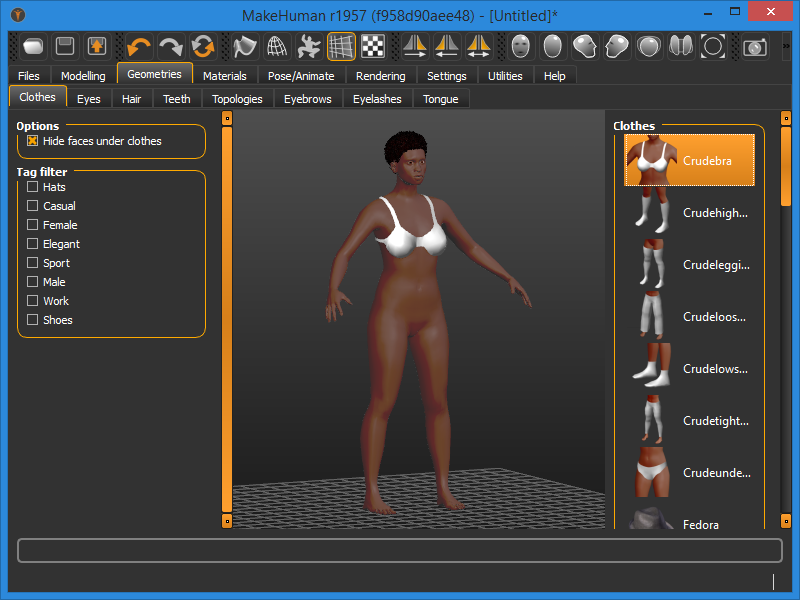The width and height of the screenshot is (800, 600).
Task: Toggle the checkered background icon
Action: point(373,46)
